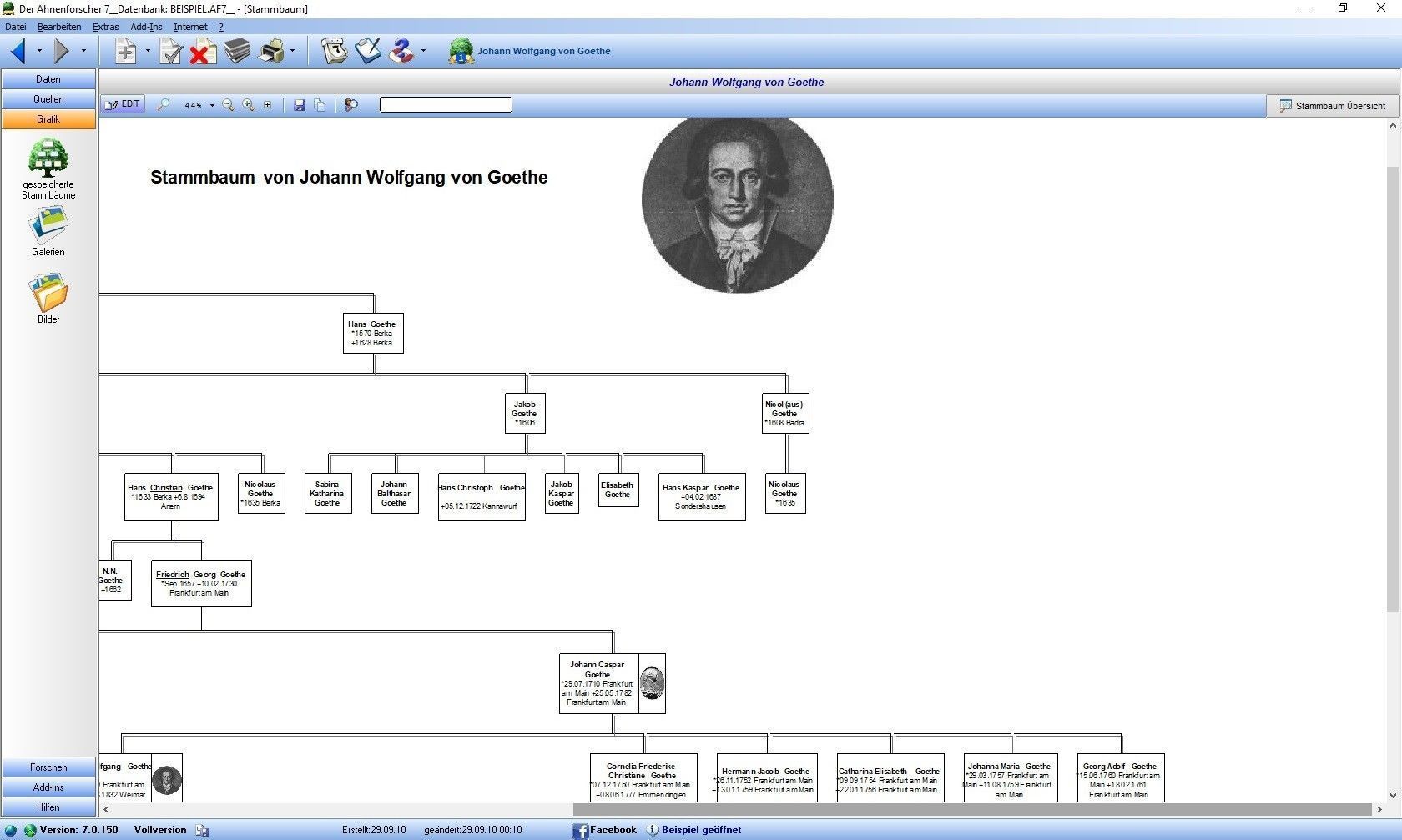The height and width of the screenshot is (840, 1402).
Task: Click the printer icon
Action: tap(272, 52)
